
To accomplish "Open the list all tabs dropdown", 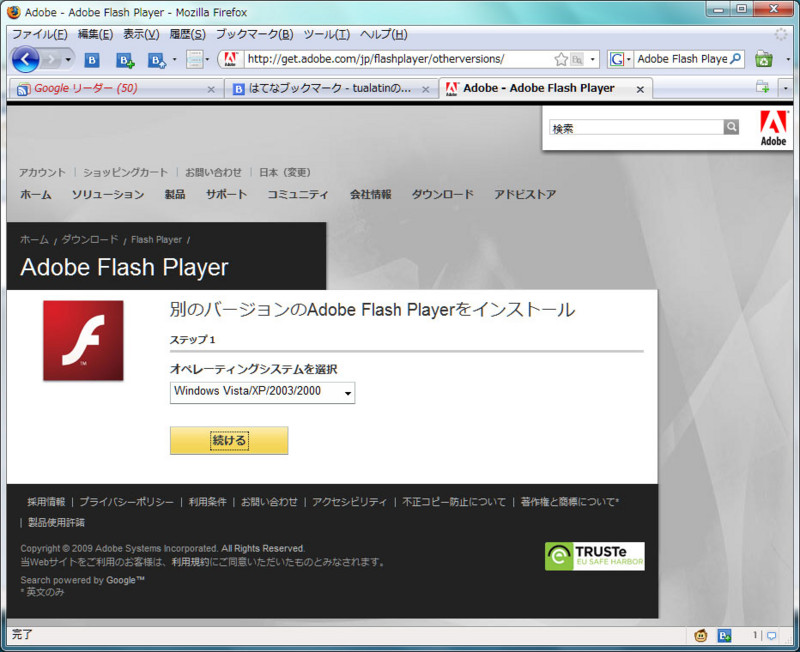I will (786, 88).
